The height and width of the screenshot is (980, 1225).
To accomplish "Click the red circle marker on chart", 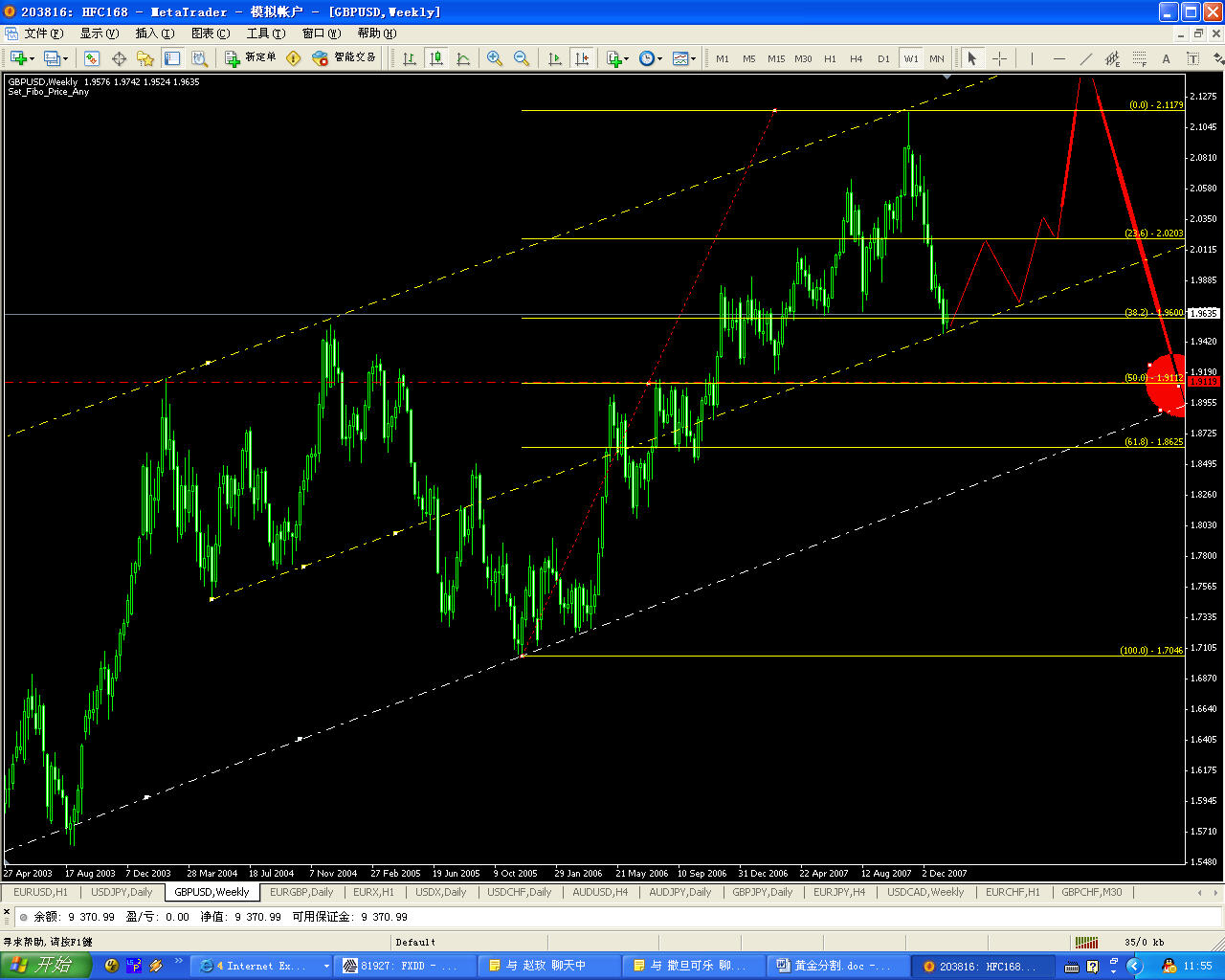I will click(1168, 385).
